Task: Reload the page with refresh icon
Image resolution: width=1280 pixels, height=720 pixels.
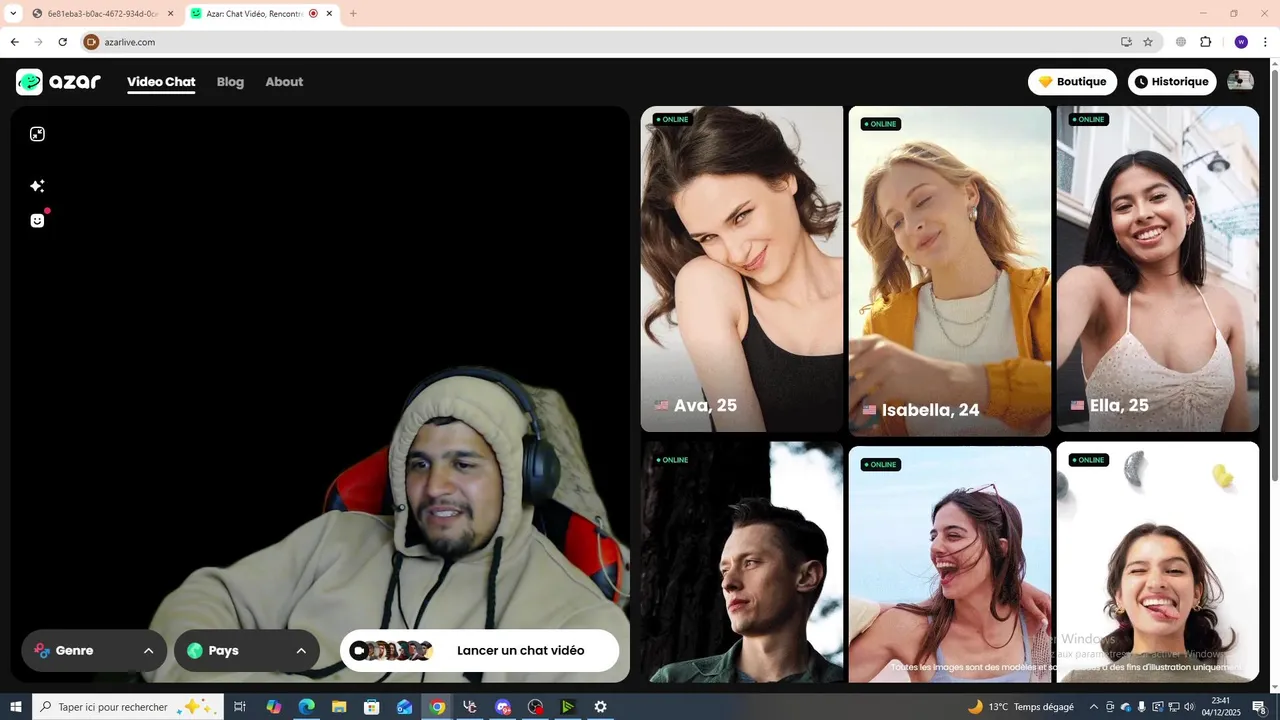Action: 62,42
